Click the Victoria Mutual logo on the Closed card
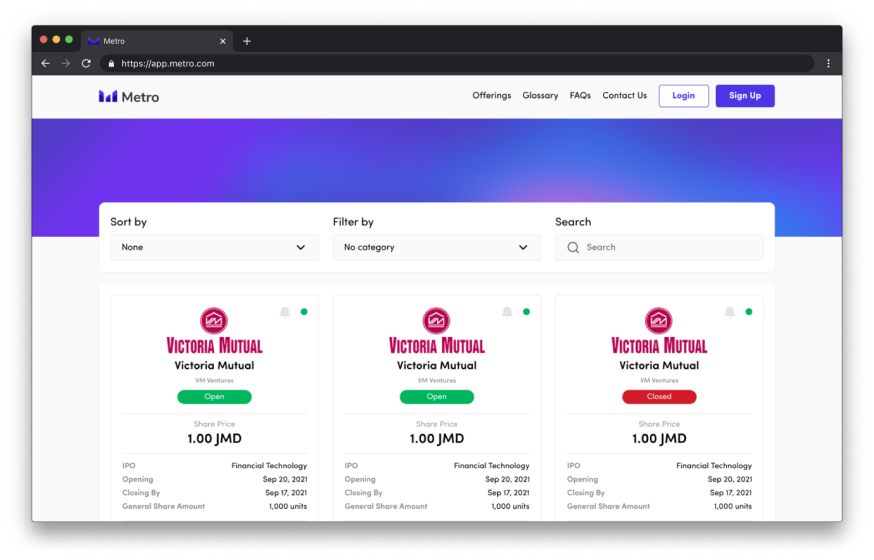 point(659,331)
